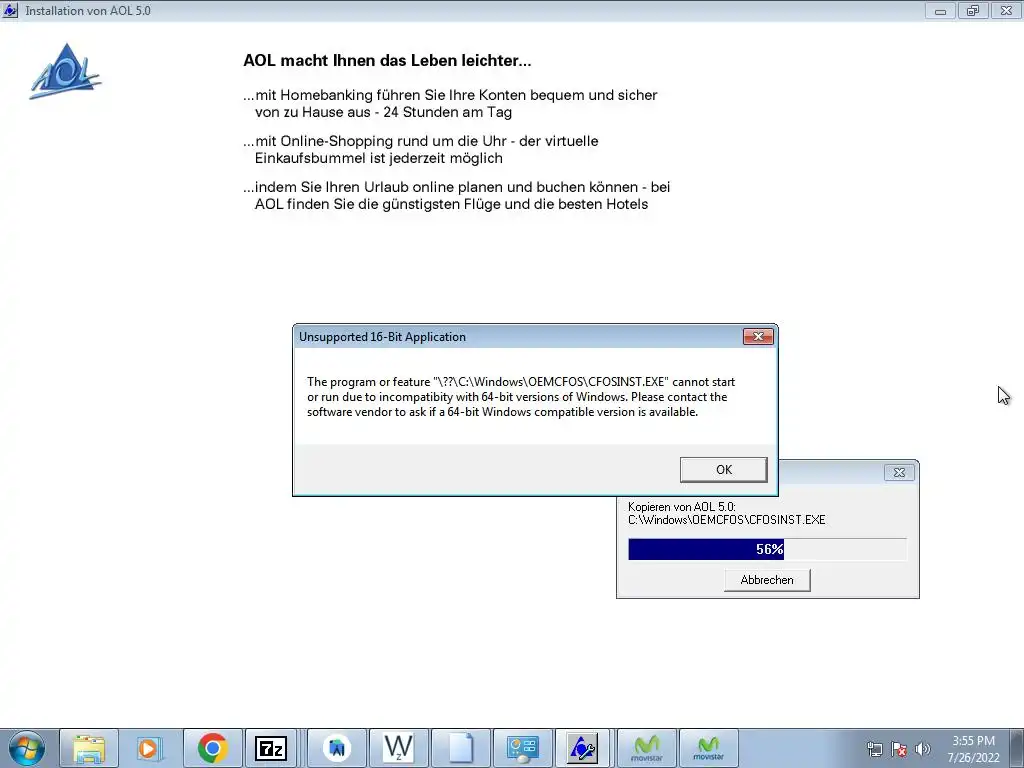Open the first movistar taskbar item
This screenshot has width=1024, height=768.
[647, 748]
